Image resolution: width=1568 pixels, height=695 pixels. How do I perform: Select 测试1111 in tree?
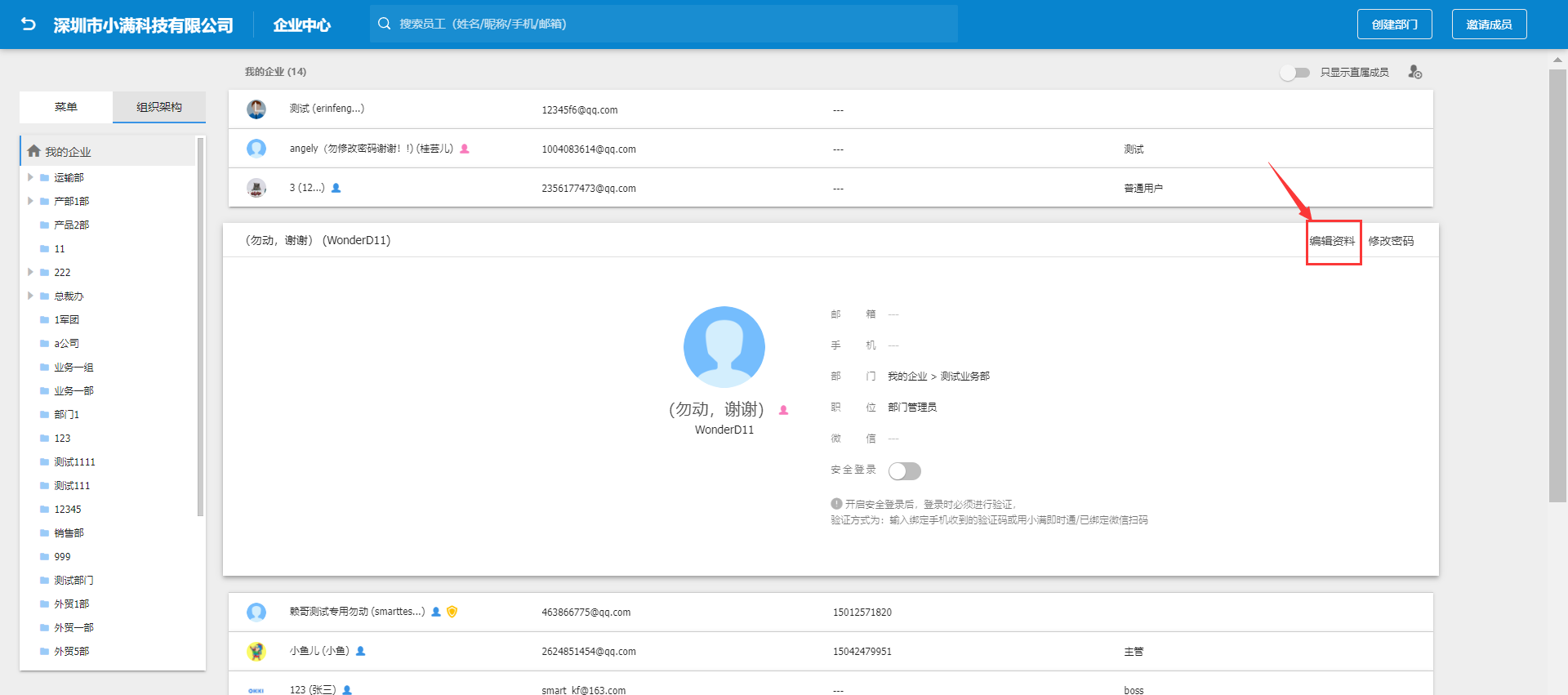pyautogui.click(x=75, y=461)
